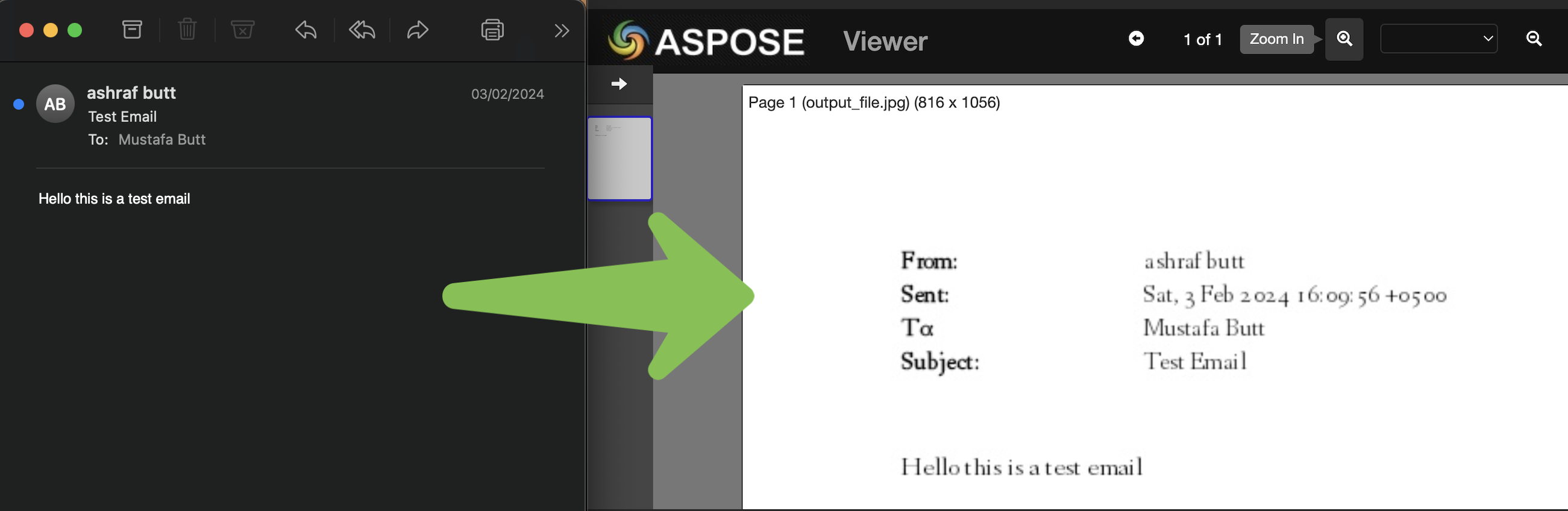This screenshot has height=511, width=1568.
Task: Click the Reply All double-arrow icon
Action: 362,30
